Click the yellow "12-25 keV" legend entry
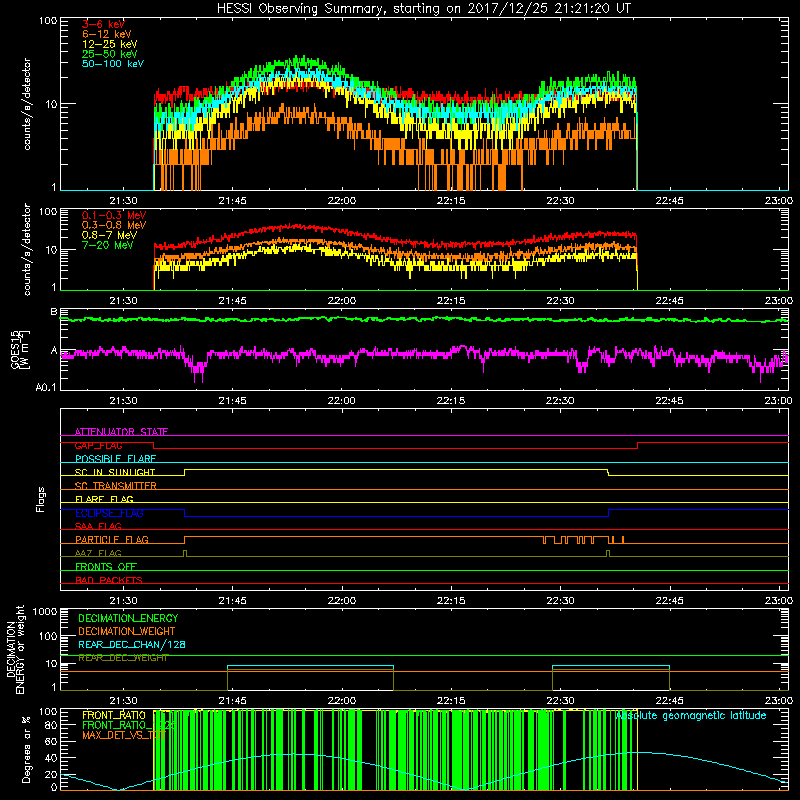Image resolution: width=800 pixels, height=800 pixels. pyautogui.click(x=109, y=44)
